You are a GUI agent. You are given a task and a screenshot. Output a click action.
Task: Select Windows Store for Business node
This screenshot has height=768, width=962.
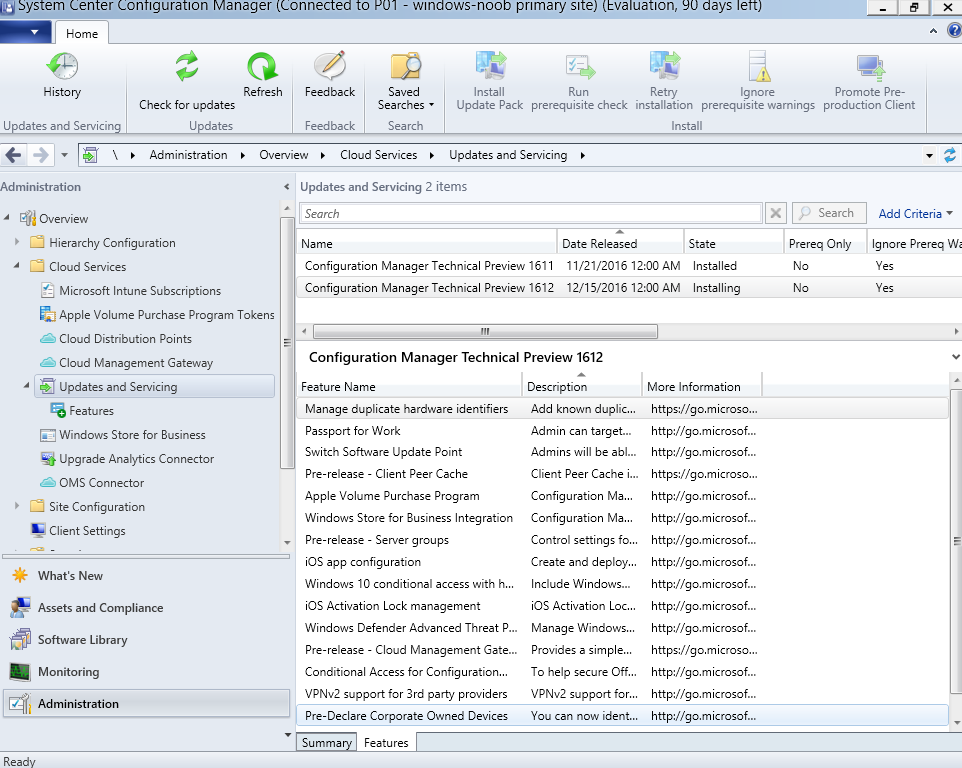point(133,435)
